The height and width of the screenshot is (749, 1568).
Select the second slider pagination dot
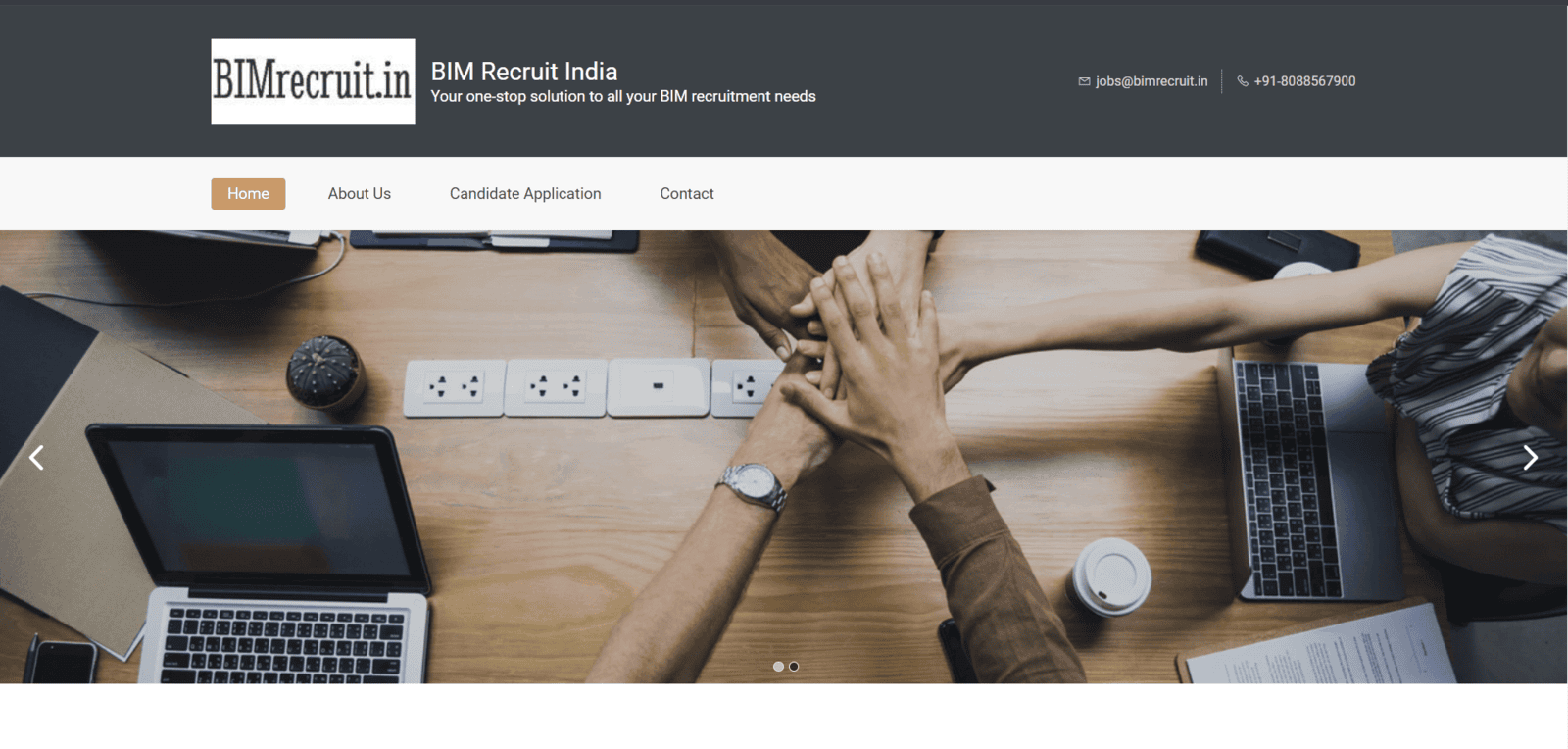click(794, 667)
